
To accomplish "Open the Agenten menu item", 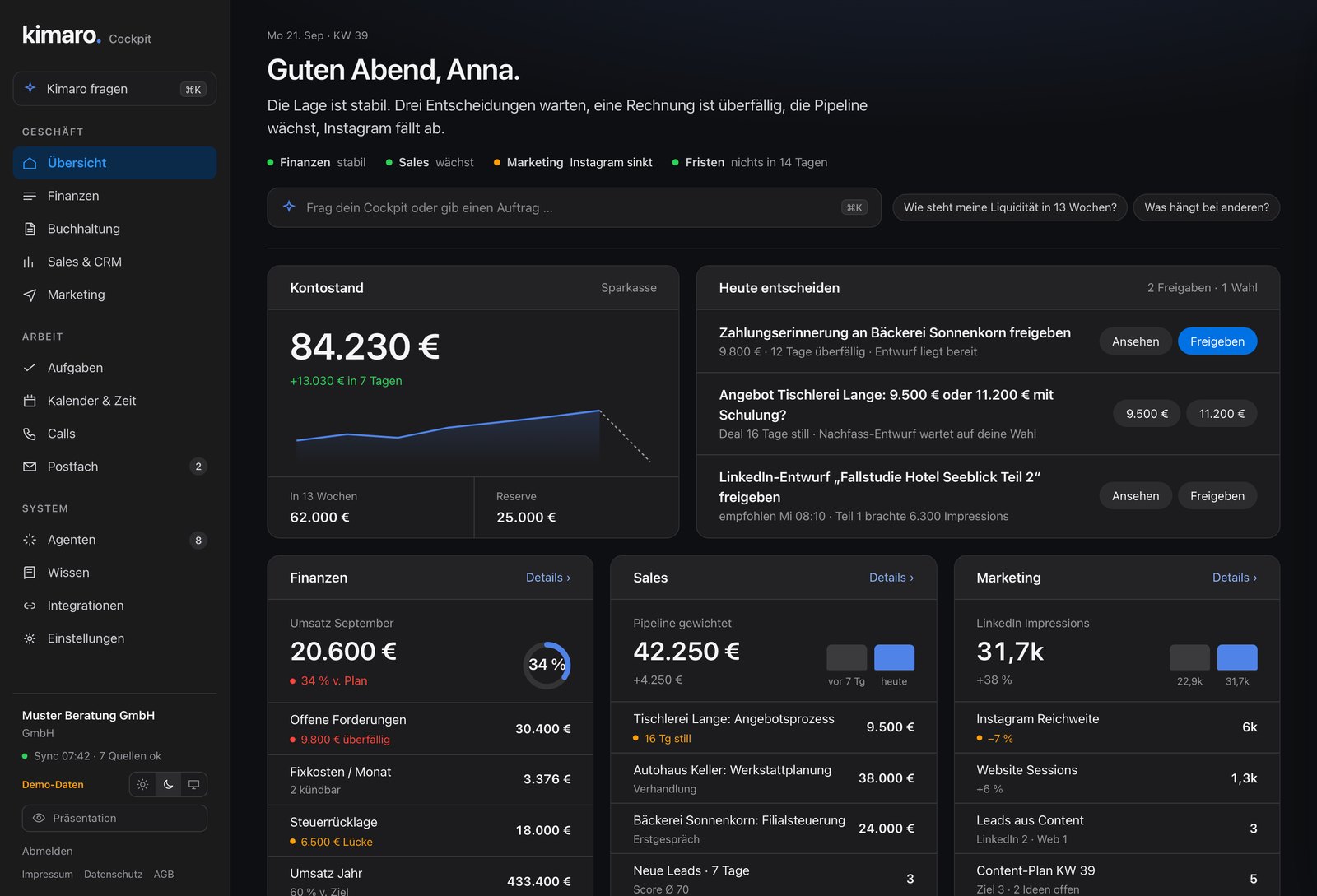I will point(114,540).
